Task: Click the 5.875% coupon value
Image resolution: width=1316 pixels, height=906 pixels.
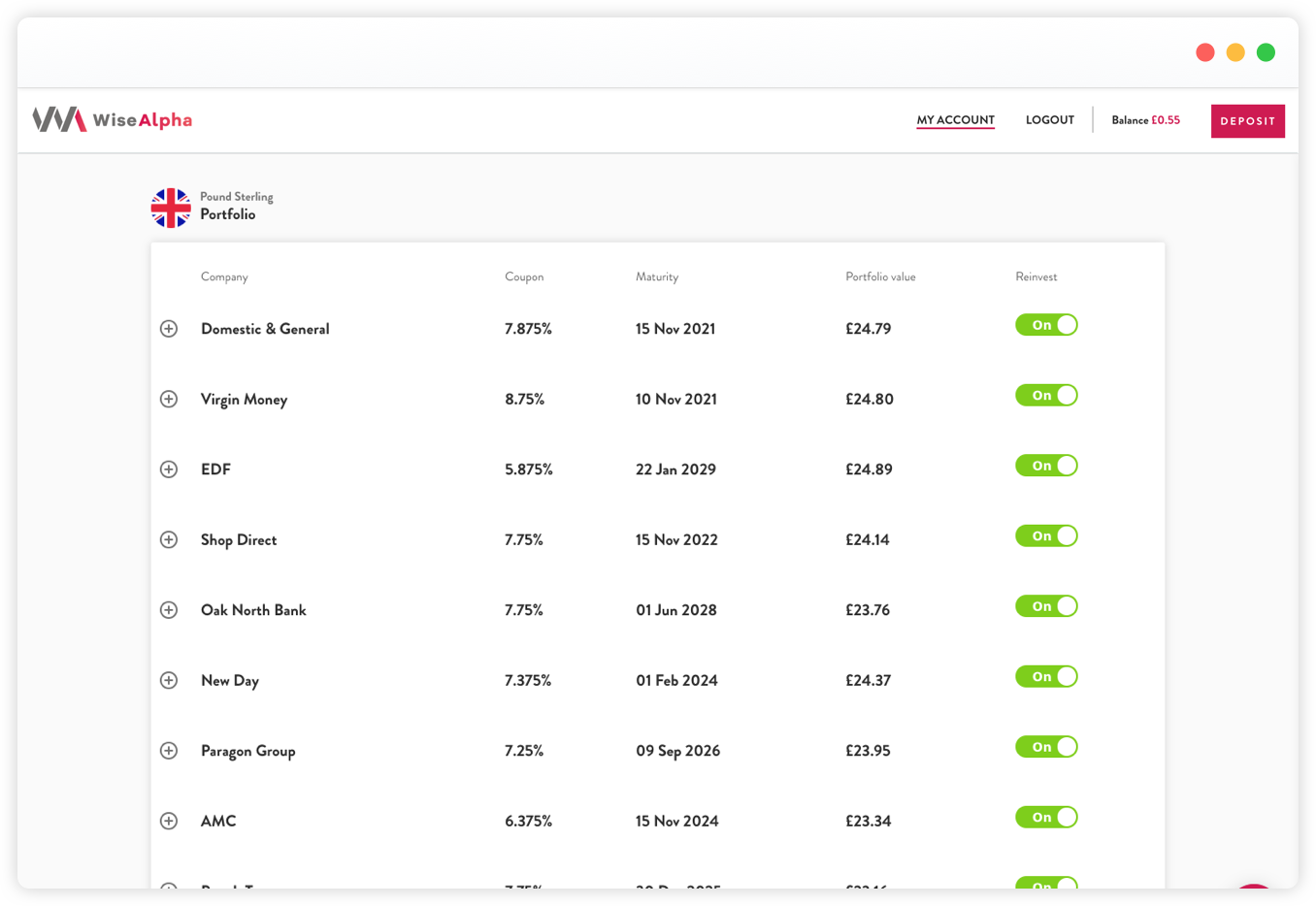Action: click(529, 469)
